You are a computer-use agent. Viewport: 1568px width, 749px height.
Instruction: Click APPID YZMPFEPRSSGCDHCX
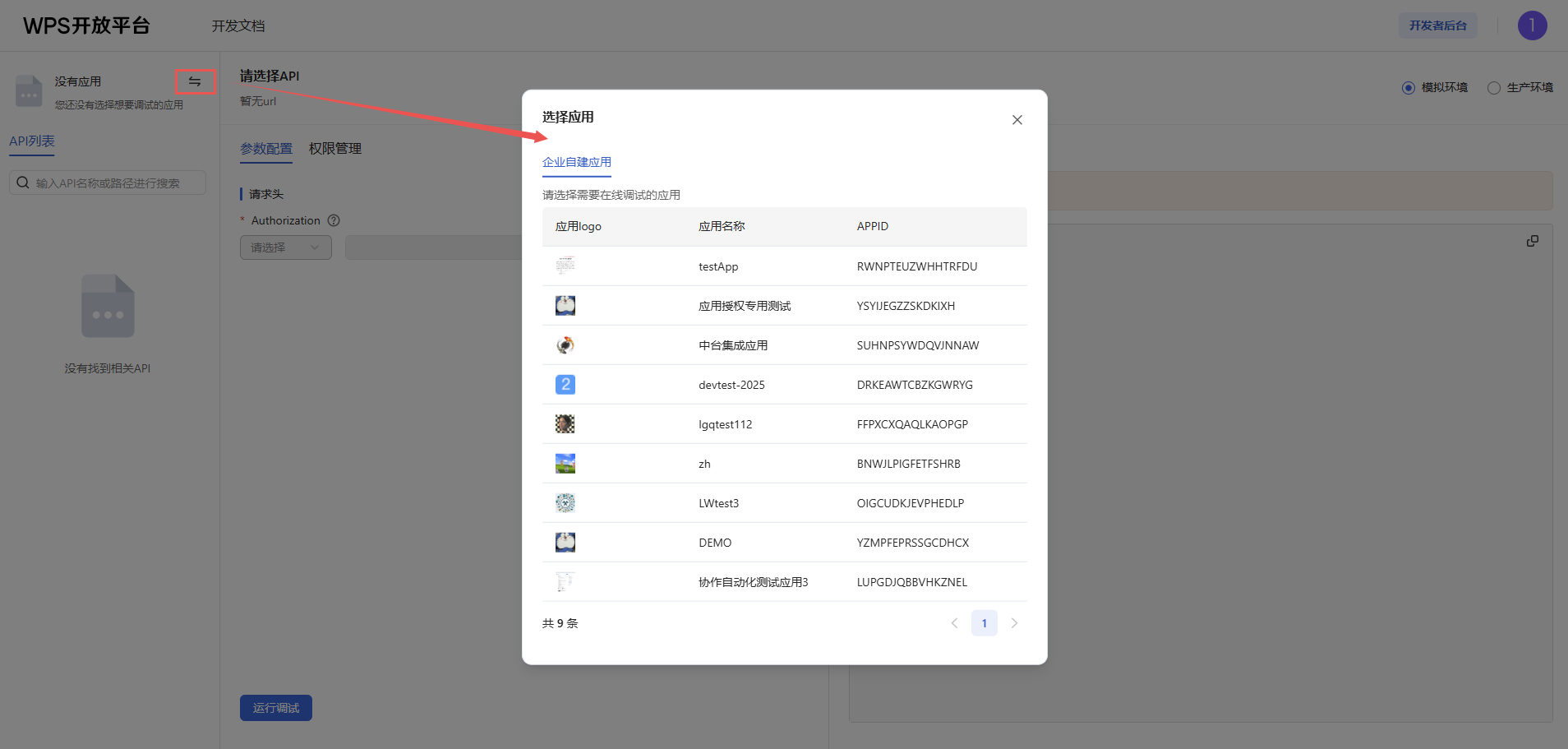tap(913, 543)
